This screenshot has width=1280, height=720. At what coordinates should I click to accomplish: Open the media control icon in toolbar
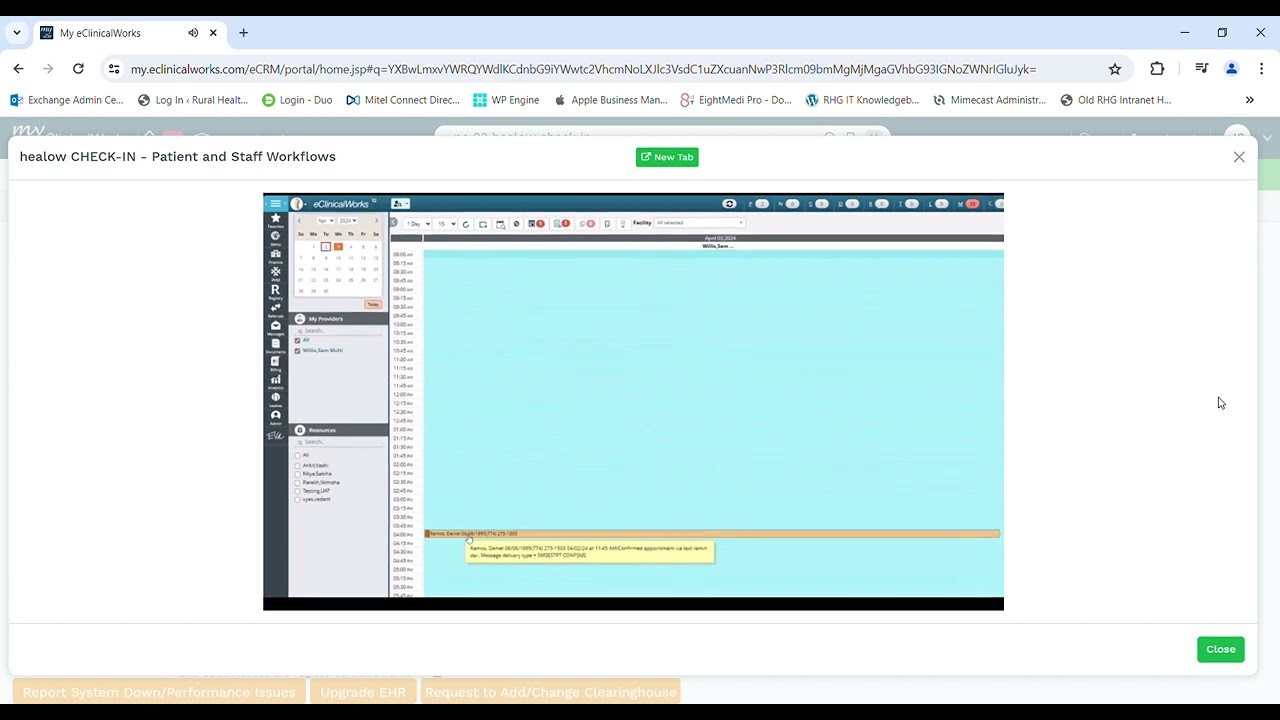click(1202, 69)
